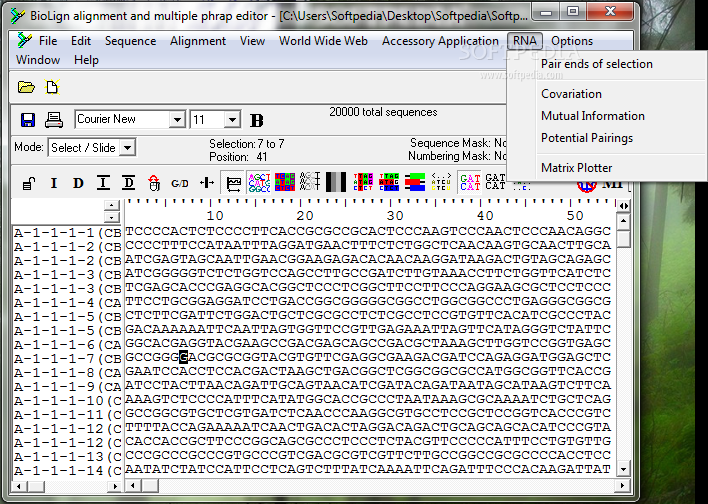Open the World Wide Web menu
Image resolution: width=708 pixels, height=504 pixels.
click(x=323, y=41)
